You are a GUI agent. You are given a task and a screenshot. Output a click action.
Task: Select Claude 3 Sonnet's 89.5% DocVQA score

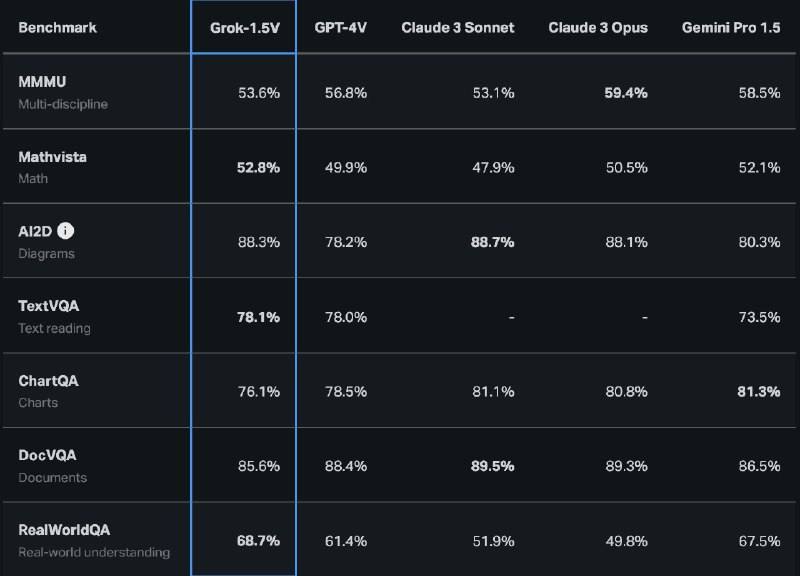coord(493,465)
